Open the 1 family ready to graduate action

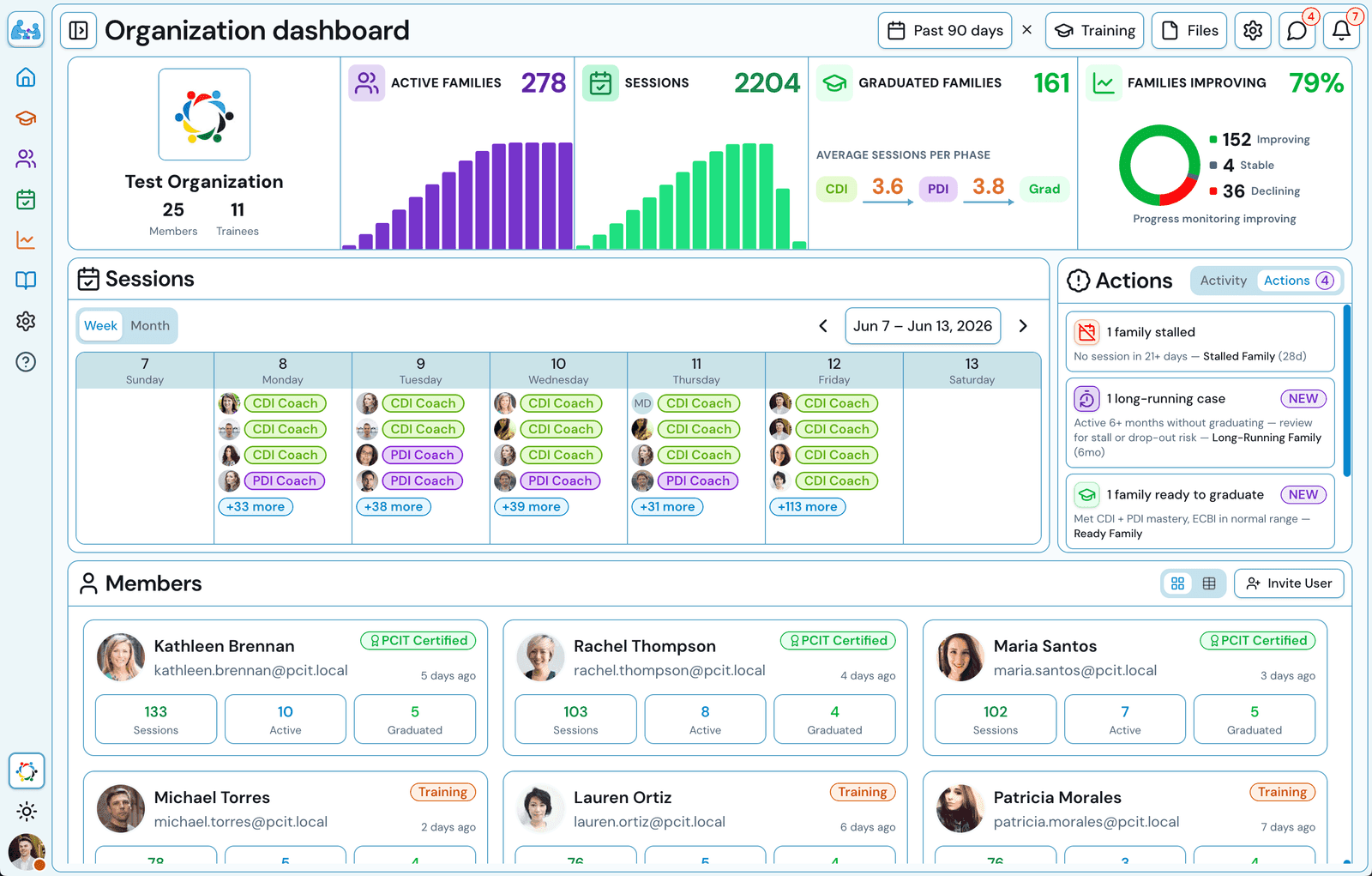tap(1200, 511)
